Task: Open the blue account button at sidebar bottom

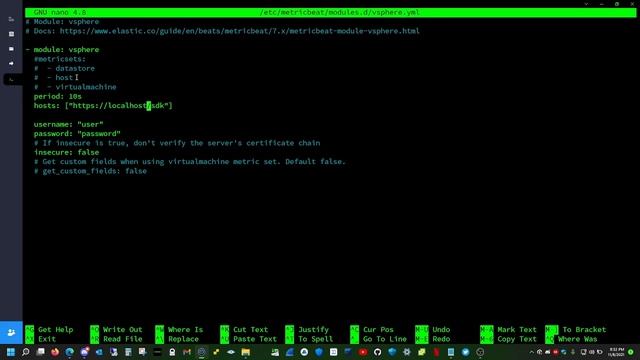Action: coord(11,332)
